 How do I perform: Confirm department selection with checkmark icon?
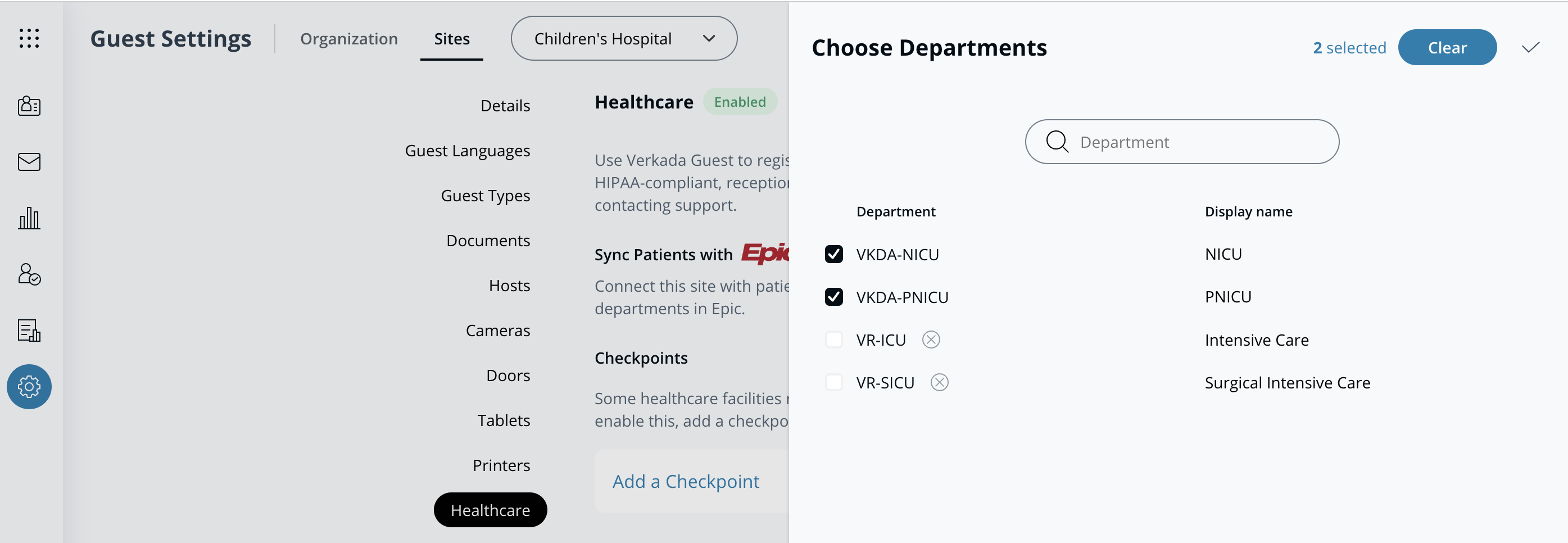point(1530,47)
